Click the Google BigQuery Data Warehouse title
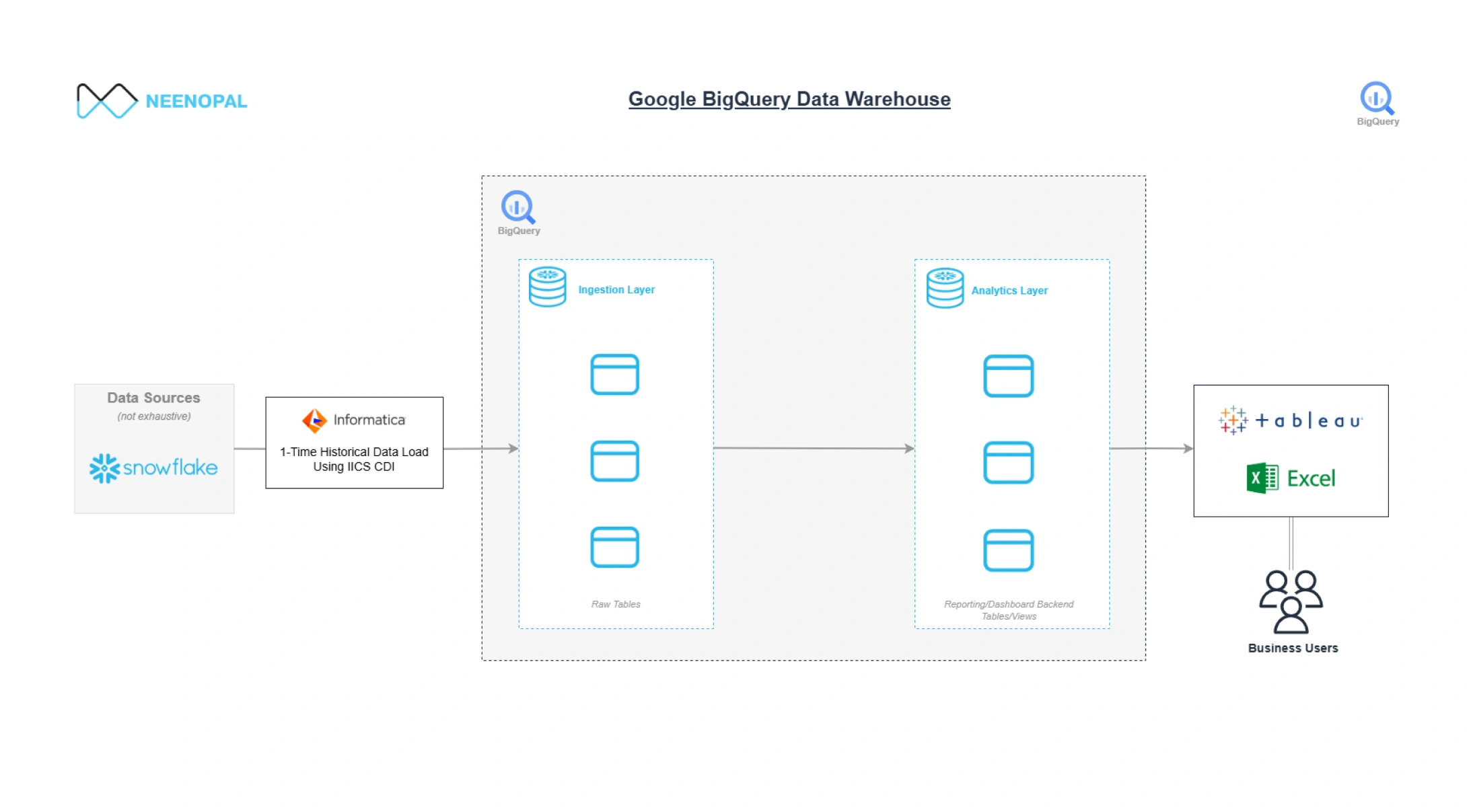 coord(789,100)
